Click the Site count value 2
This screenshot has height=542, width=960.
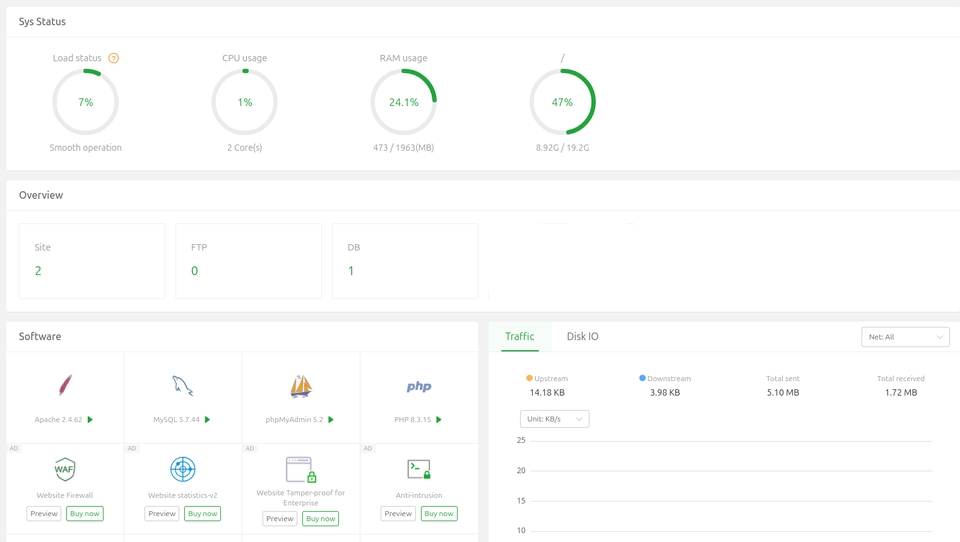pos(38,271)
